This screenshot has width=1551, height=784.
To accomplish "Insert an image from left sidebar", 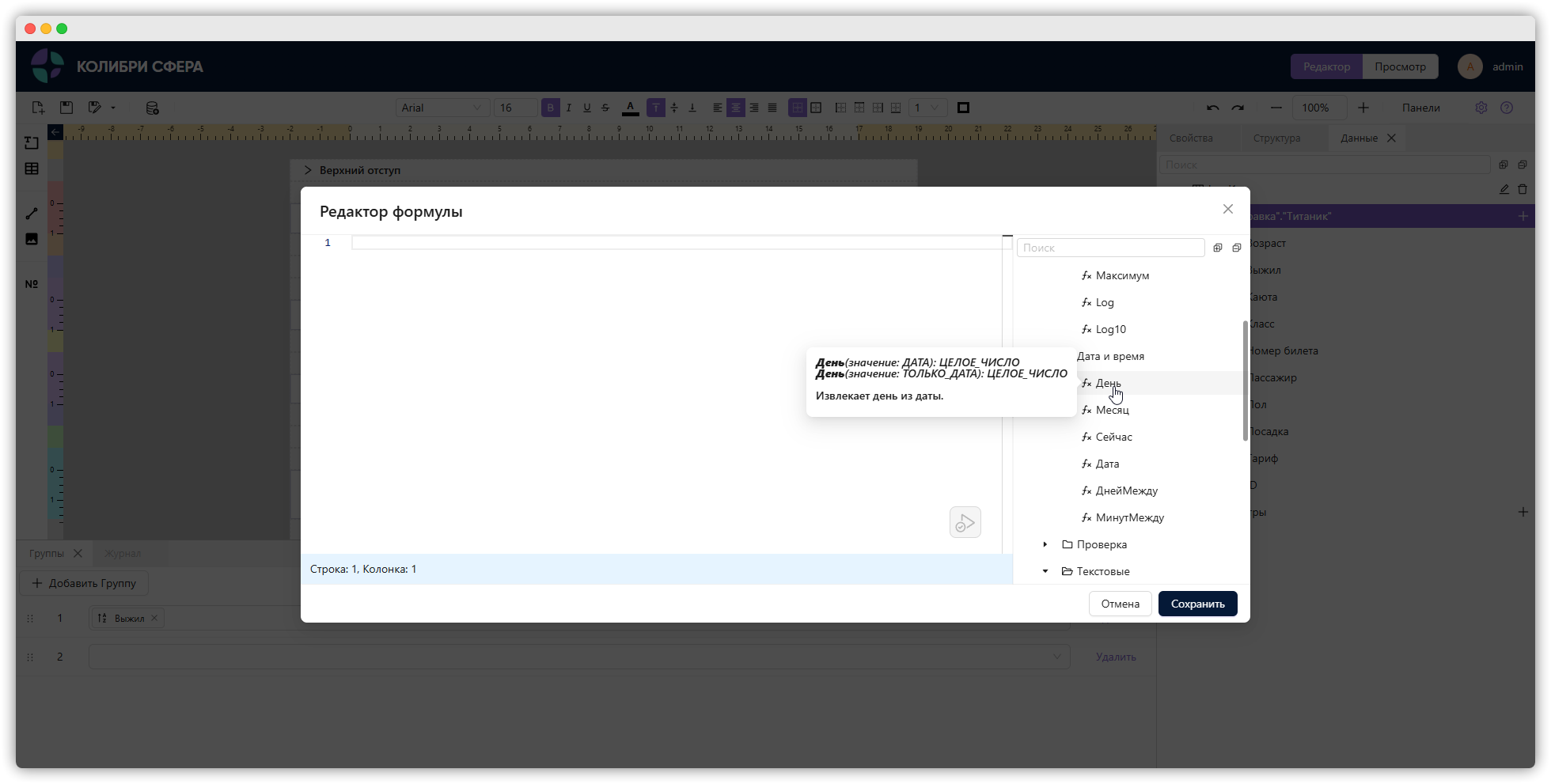I will click(32, 239).
